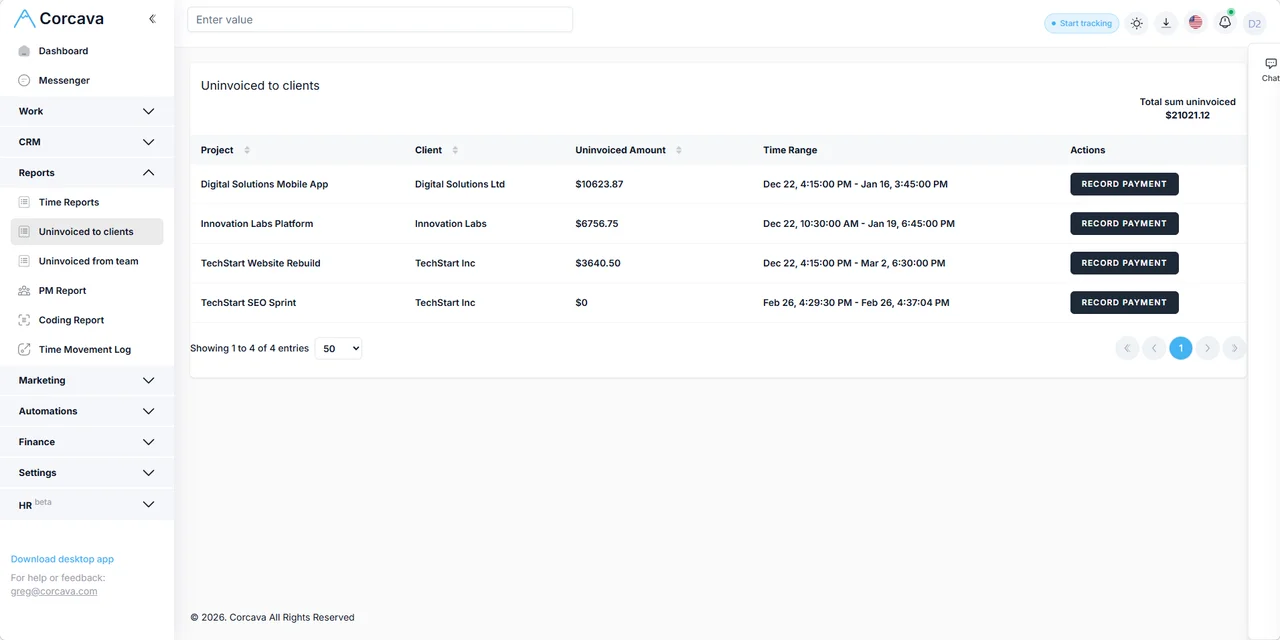Collapse the sidebar with double-chevron icon

click(152, 19)
